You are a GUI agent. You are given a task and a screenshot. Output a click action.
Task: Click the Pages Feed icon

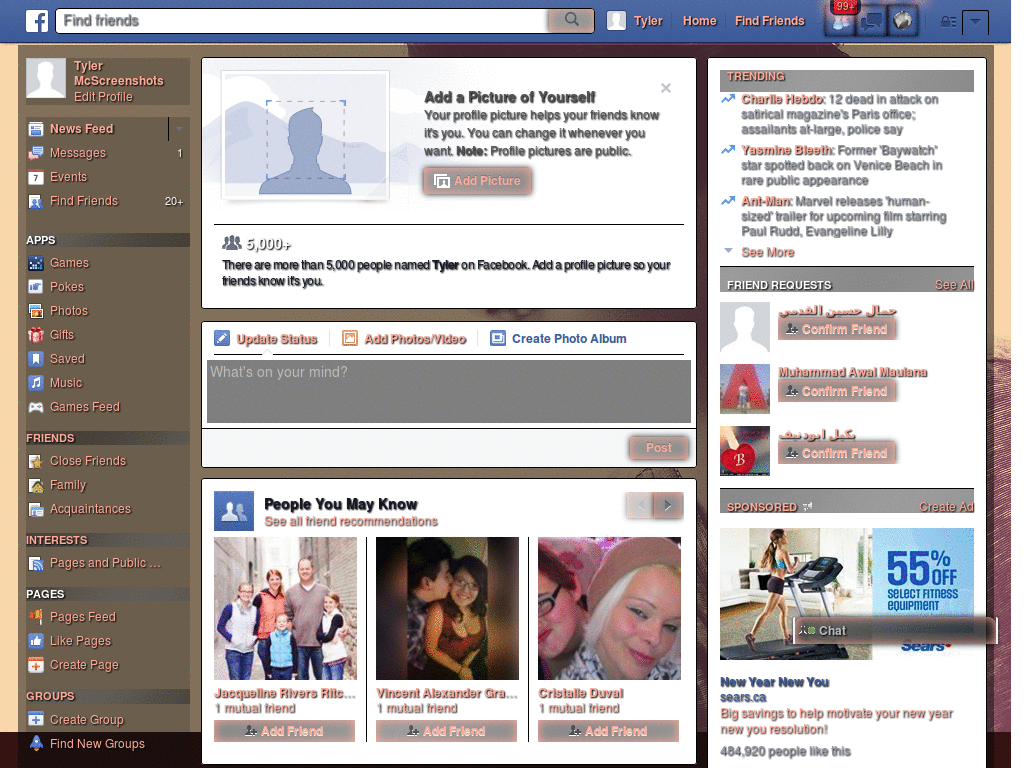[36, 616]
